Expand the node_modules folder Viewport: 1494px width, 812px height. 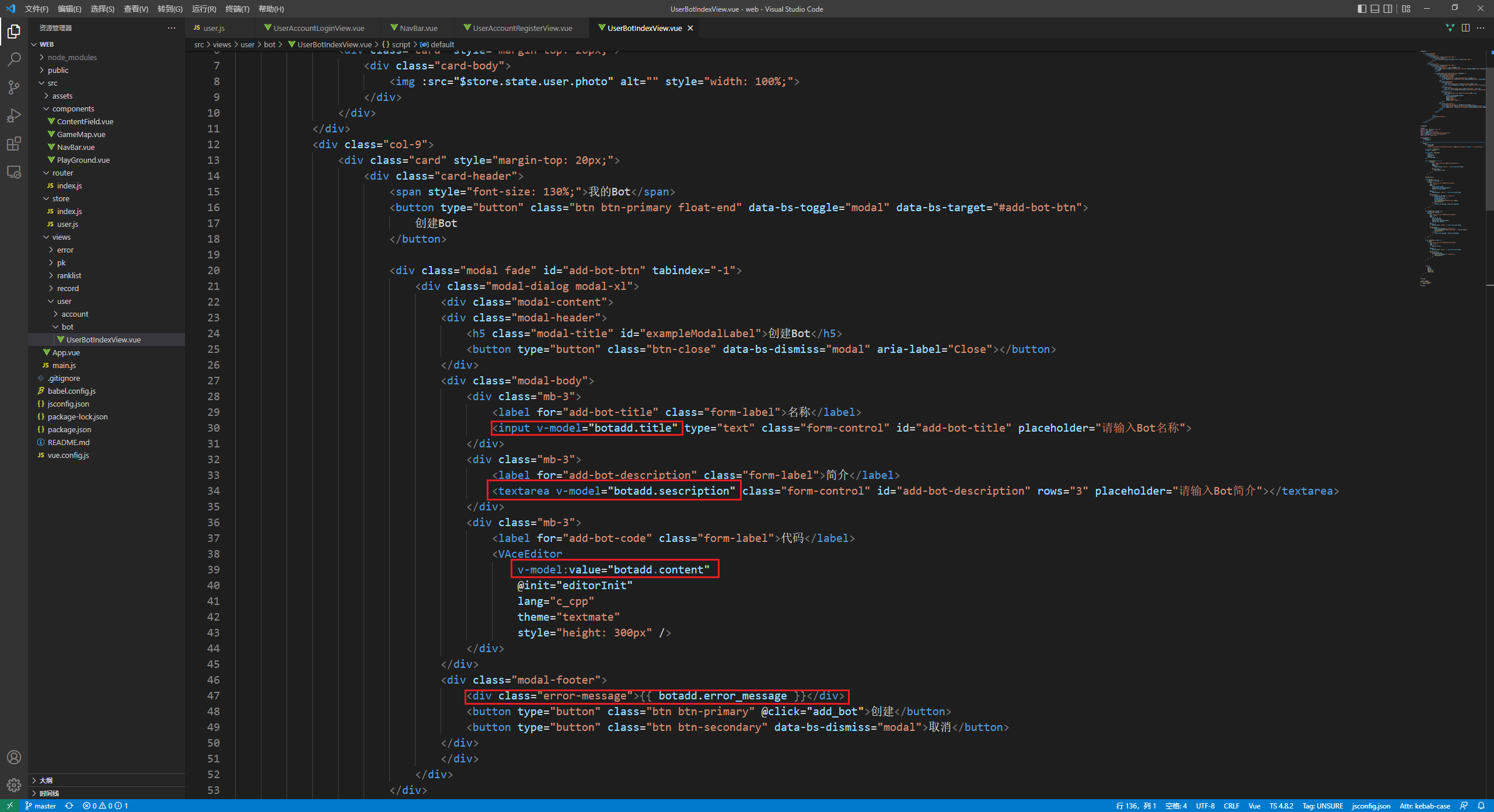tap(107, 57)
